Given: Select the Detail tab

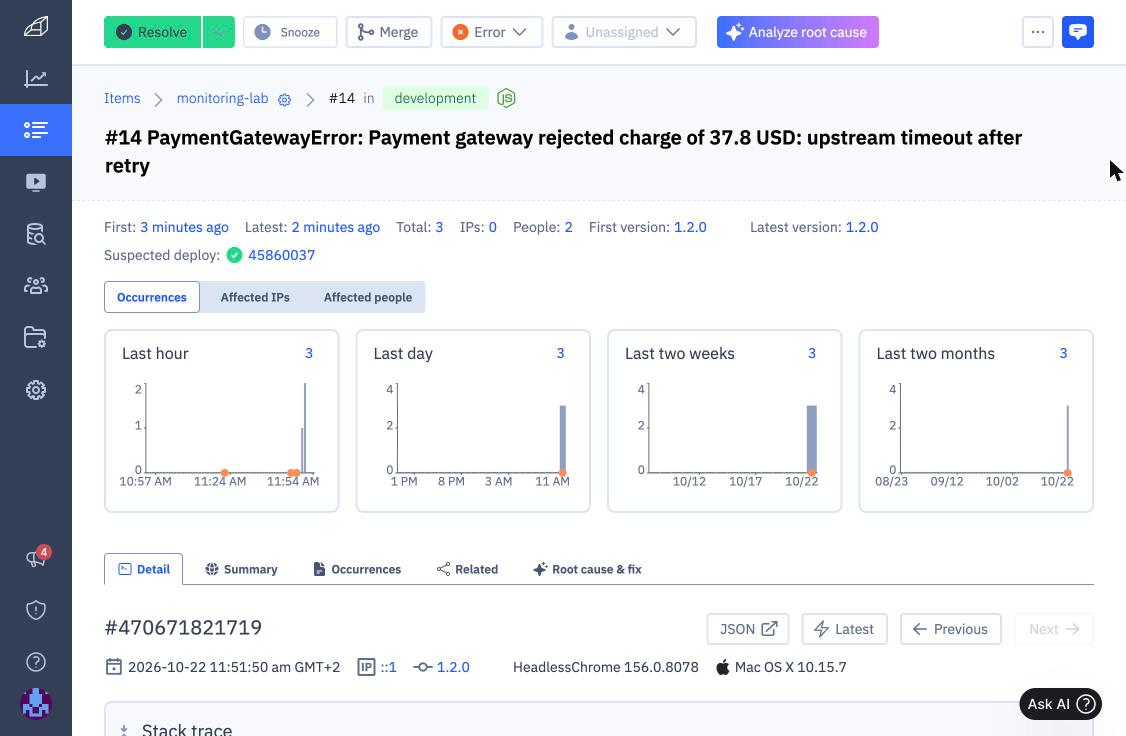Looking at the screenshot, I should 144,569.
